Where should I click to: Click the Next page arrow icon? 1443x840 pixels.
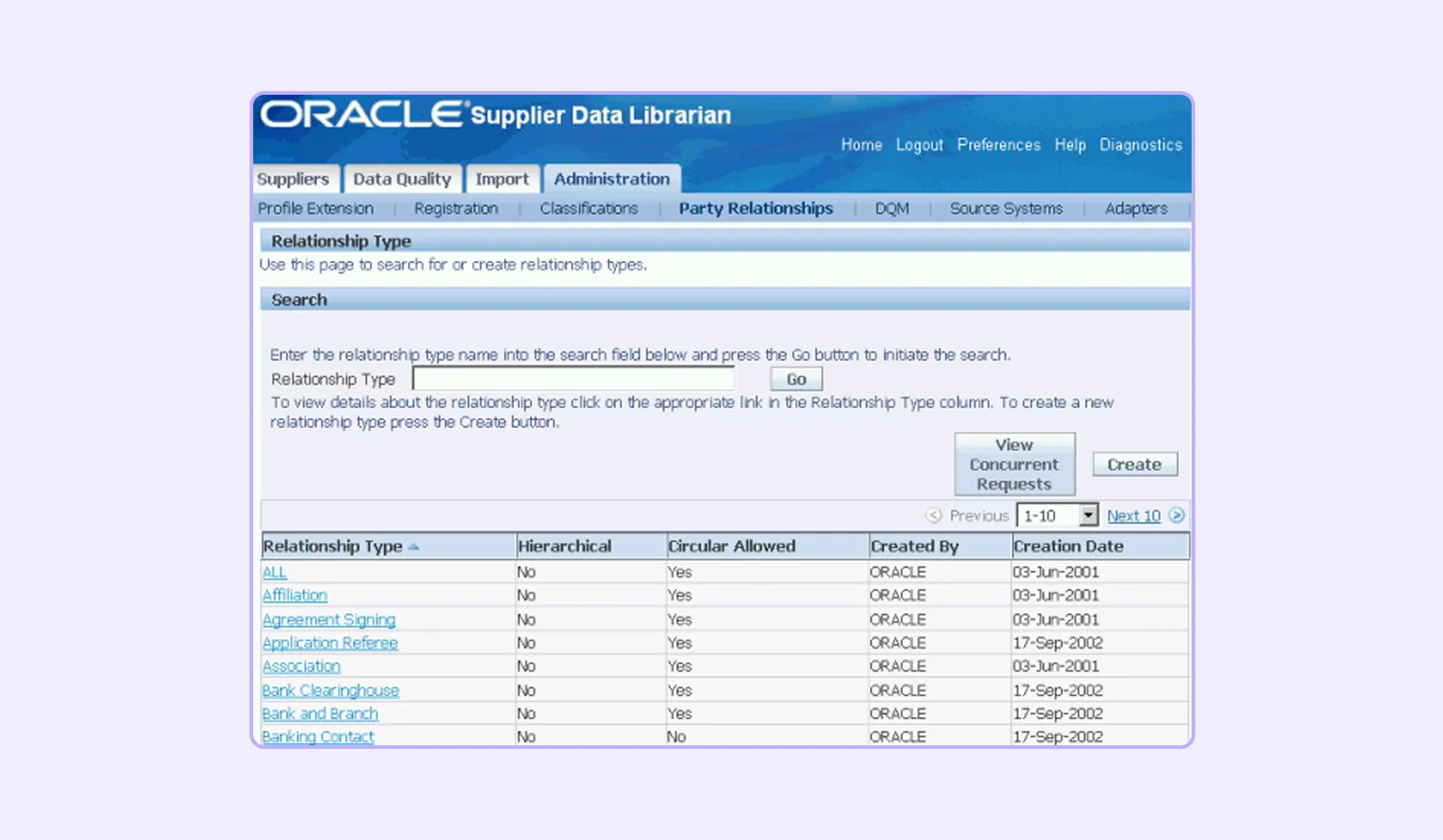point(1177,516)
